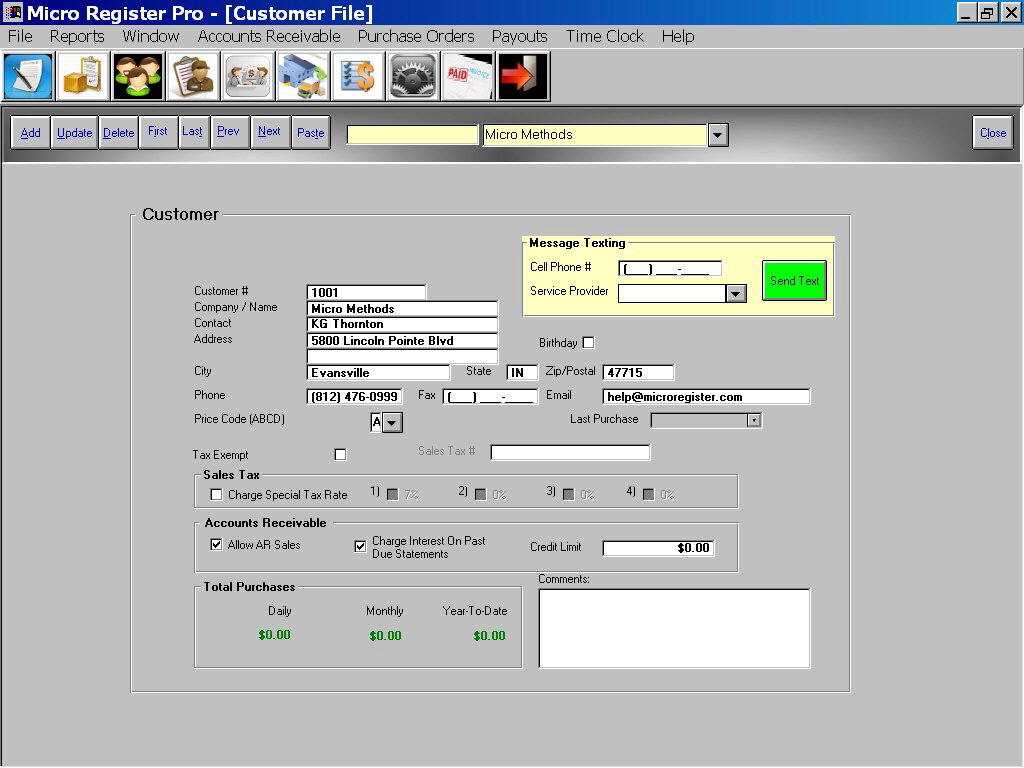Toggle the tax rate 3) 0% checkbox

568,494
